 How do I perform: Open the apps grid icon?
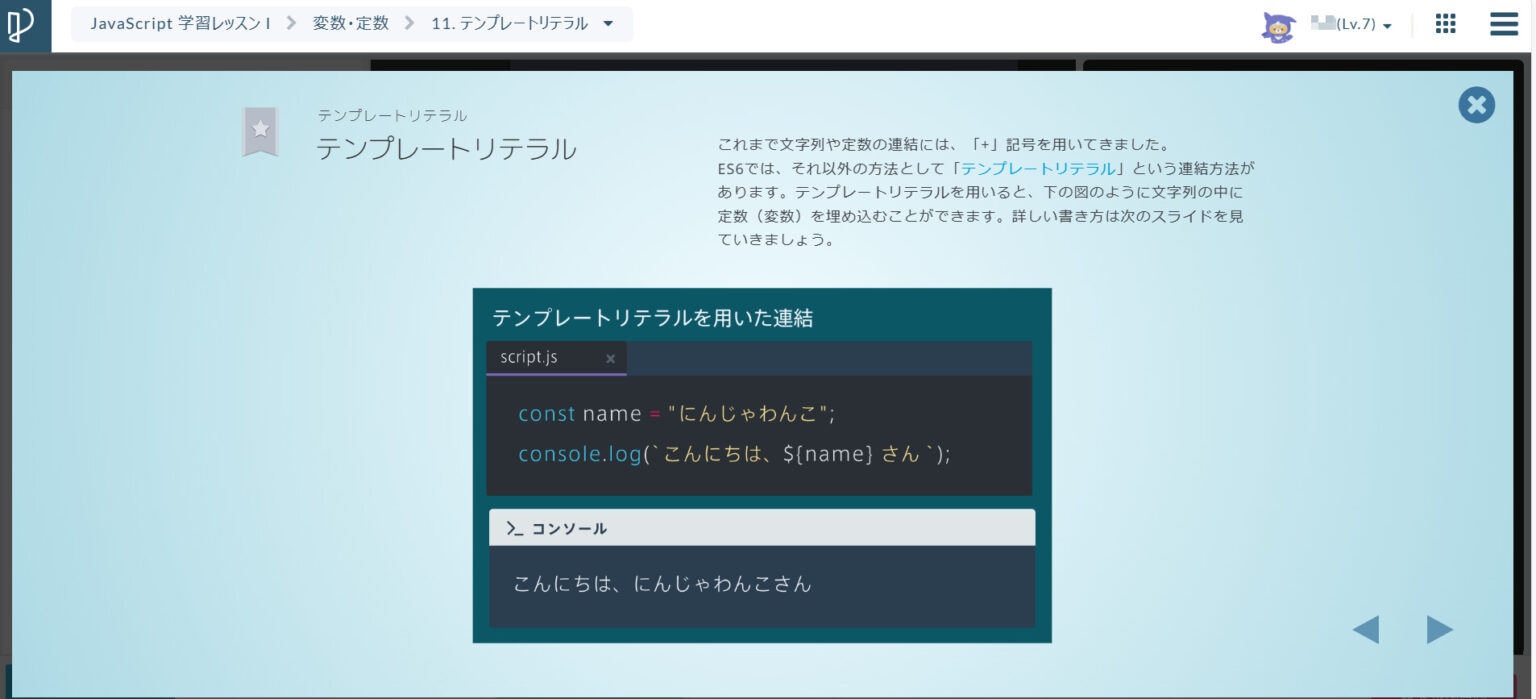coord(1445,24)
